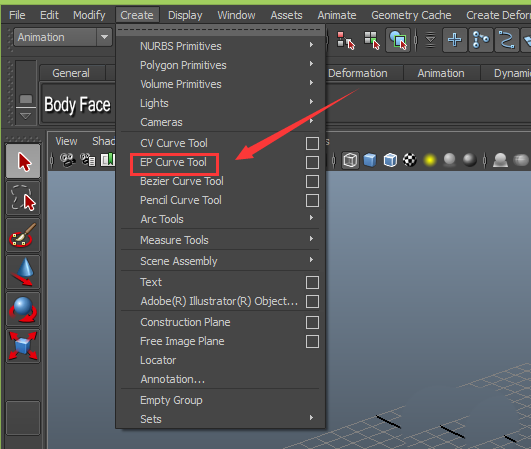This screenshot has height=449, width=531.
Task: Click the dark sphere viewport icon
Action: [x=470, y=160]
